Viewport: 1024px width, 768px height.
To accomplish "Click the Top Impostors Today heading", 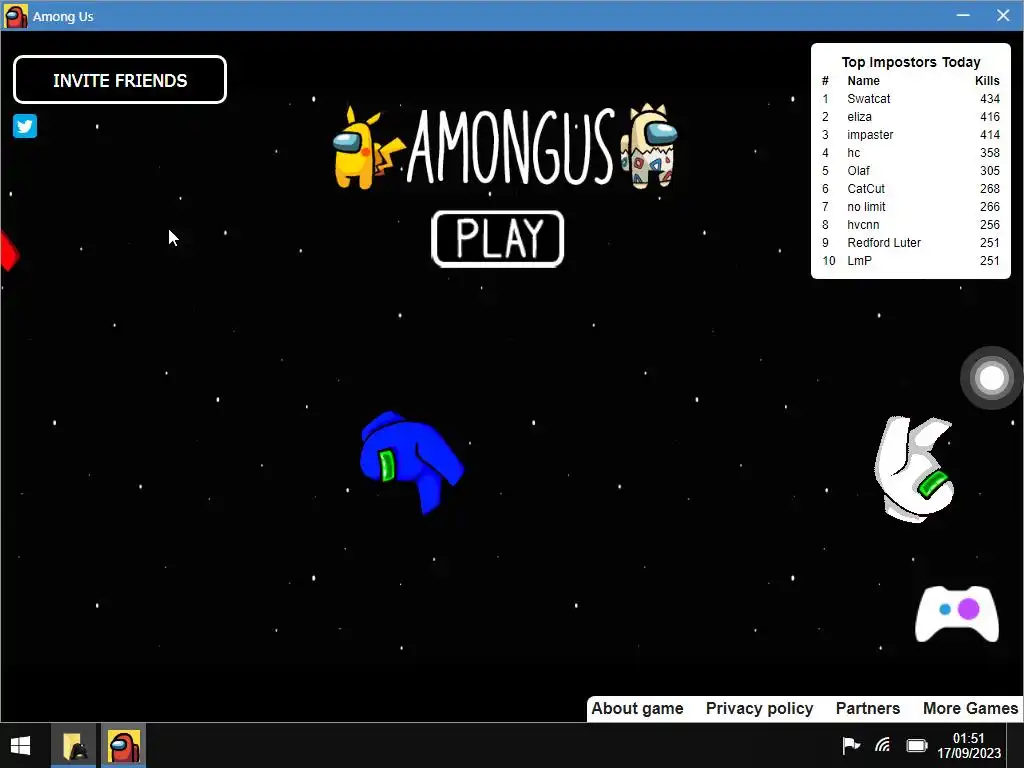I will point(911,62).
